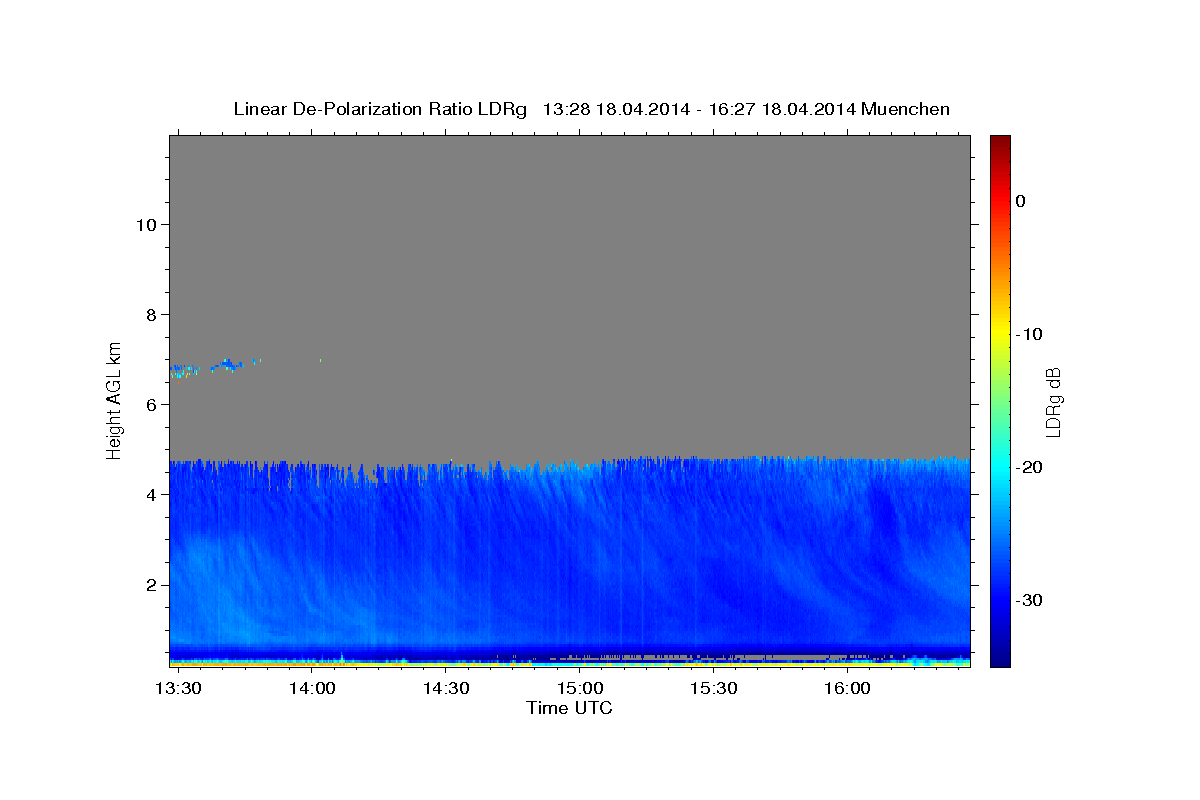
Task: Click the 'Time UTC' axis title
Action: (x=569, y=708)
